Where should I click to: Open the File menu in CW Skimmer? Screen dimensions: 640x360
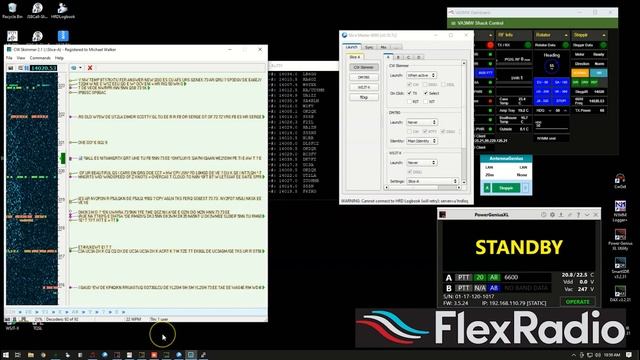(9, 58)
